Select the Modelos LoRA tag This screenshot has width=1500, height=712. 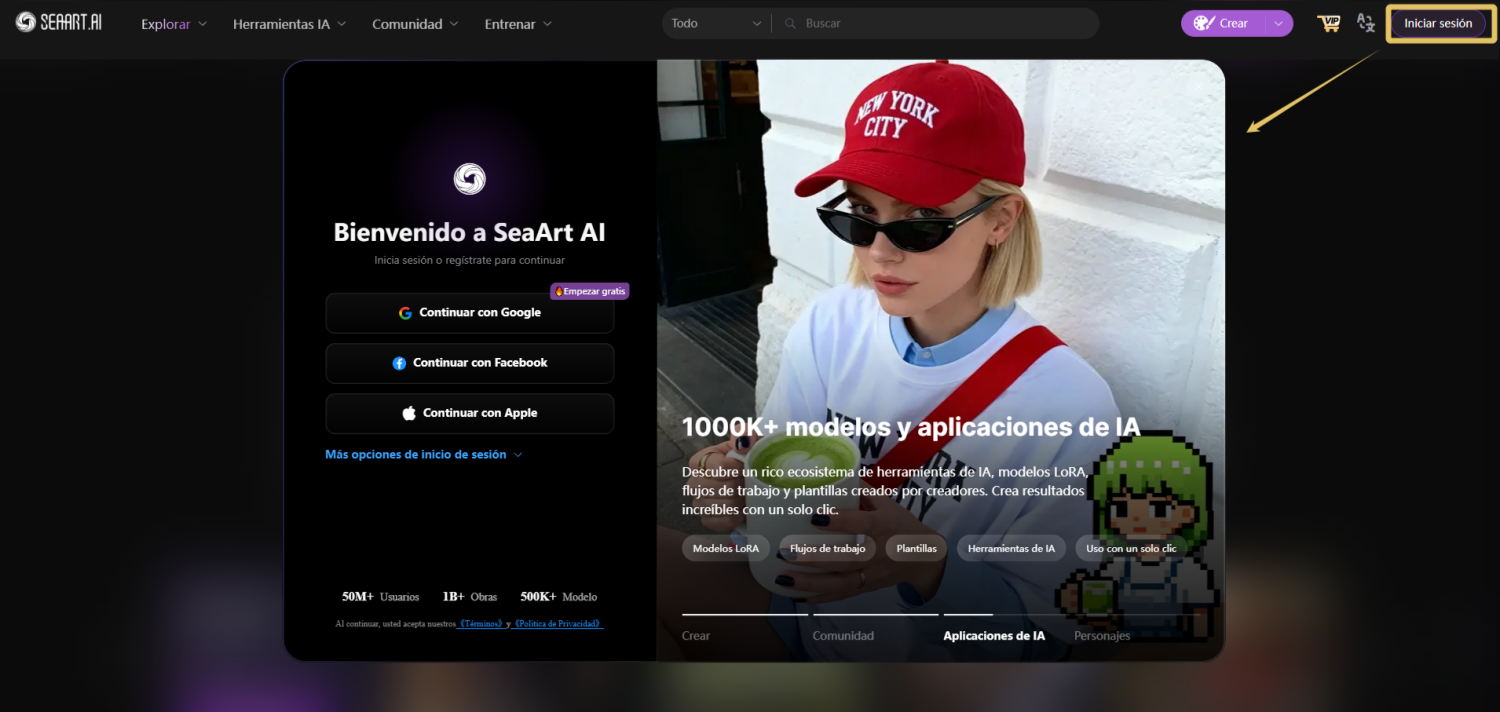[x=726, y=548]
